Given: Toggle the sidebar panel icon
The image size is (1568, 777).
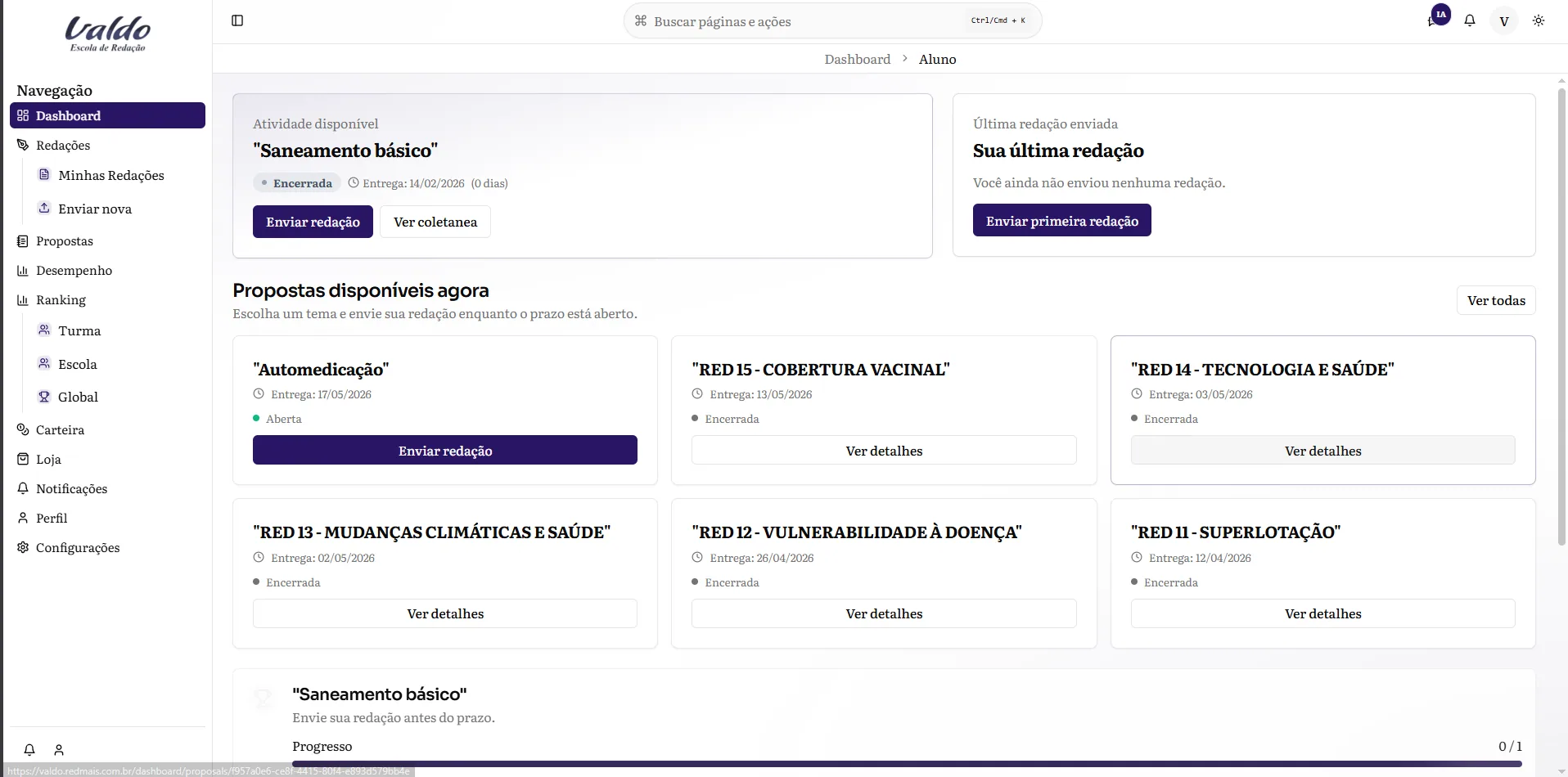Looking at the screenshot, I should (x=237, y=20).
